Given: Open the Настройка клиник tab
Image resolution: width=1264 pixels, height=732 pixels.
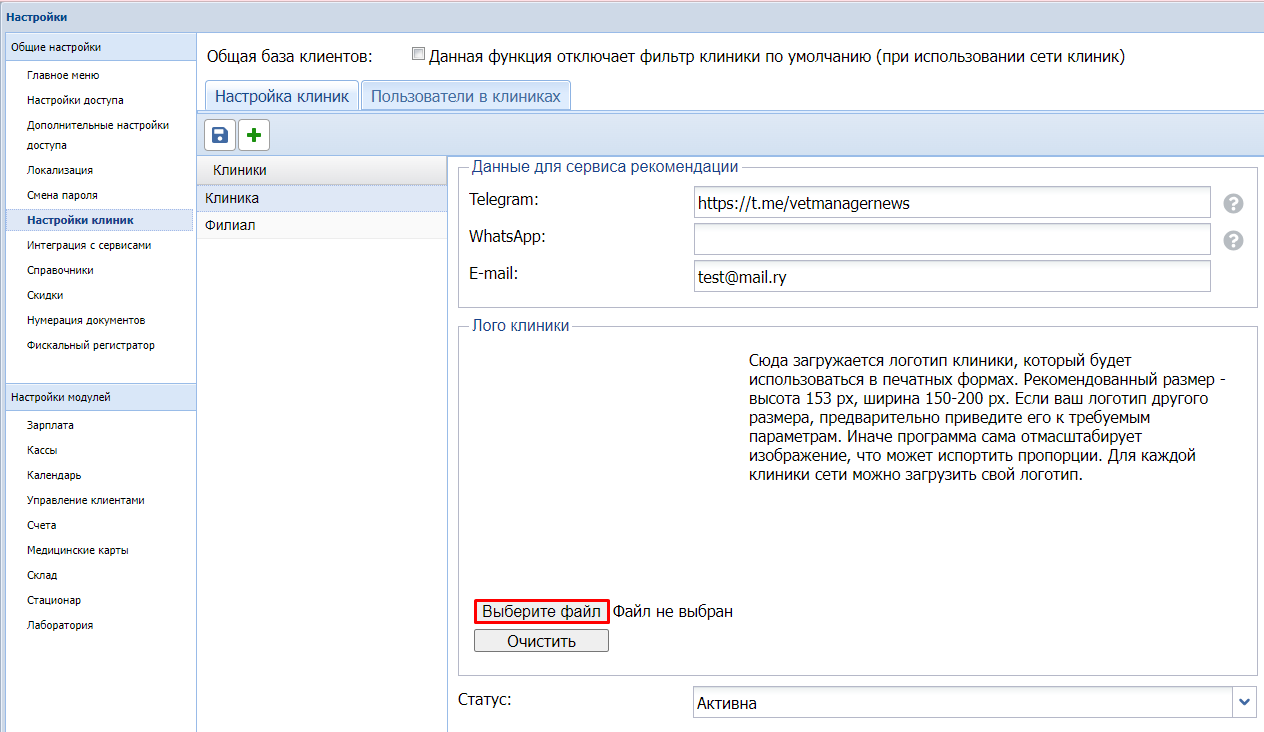Looking at the screenshot, I should click(281, 96).
